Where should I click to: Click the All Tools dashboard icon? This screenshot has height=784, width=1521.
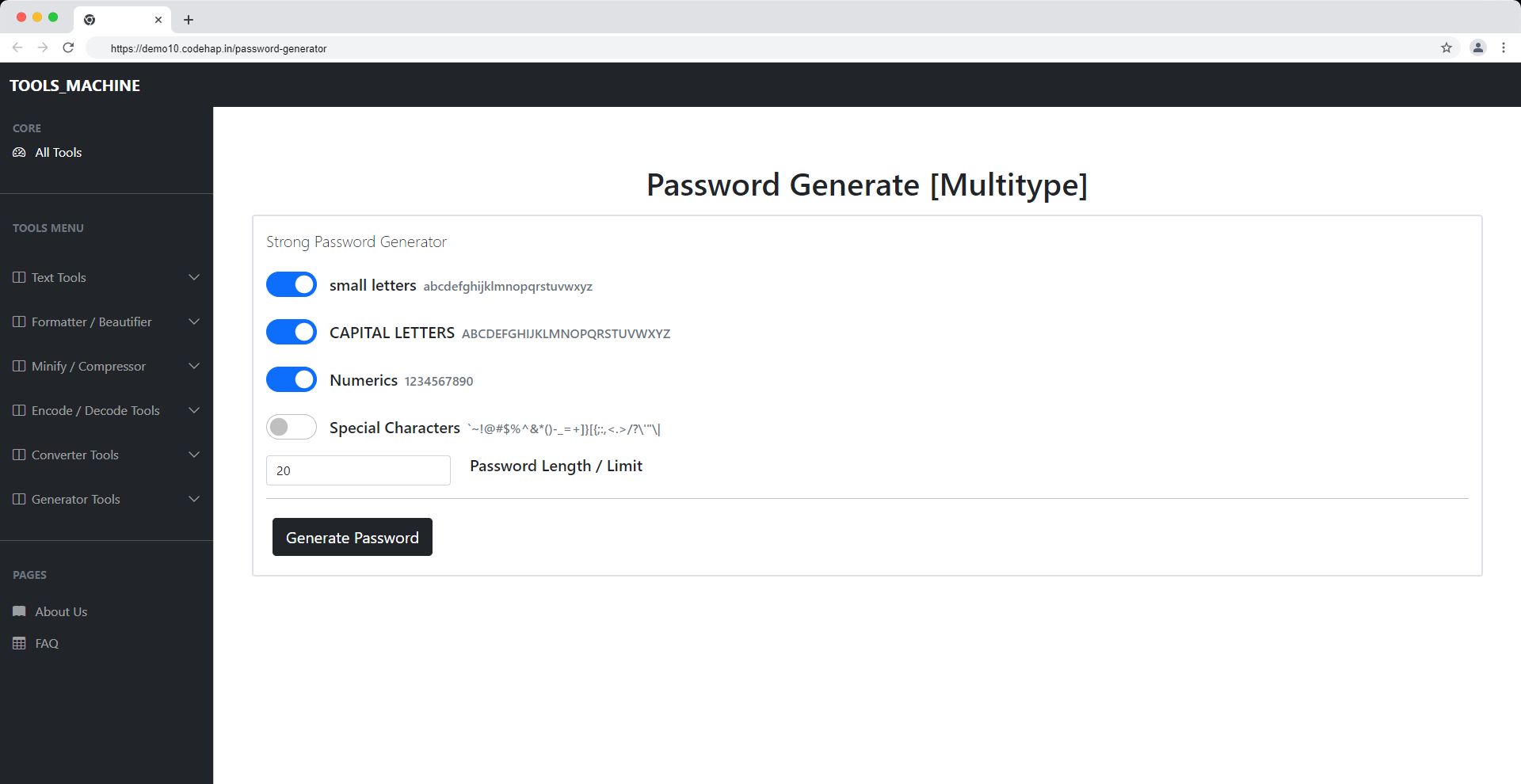19,152
